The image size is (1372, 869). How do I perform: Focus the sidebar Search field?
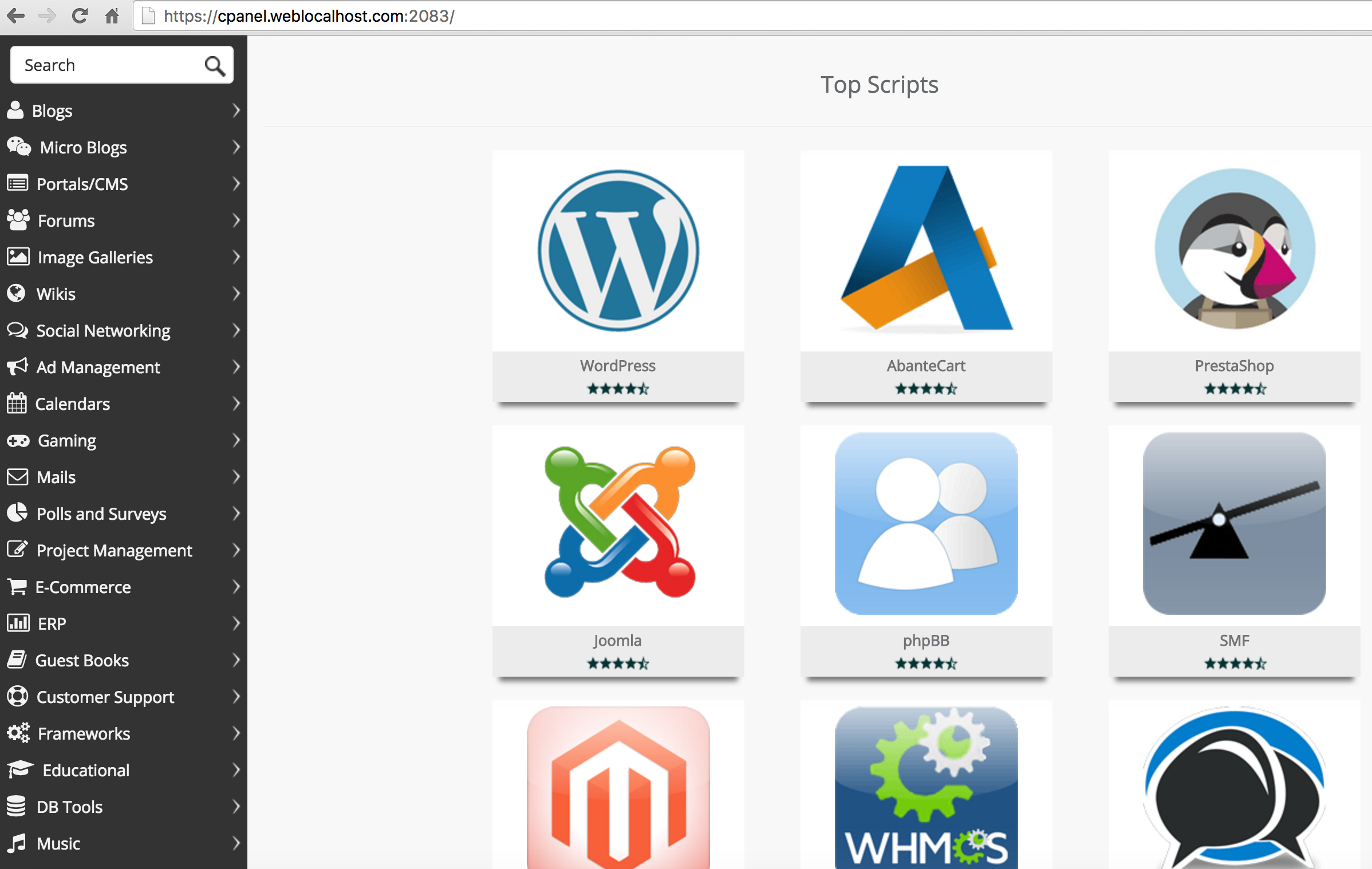[121, 65]
